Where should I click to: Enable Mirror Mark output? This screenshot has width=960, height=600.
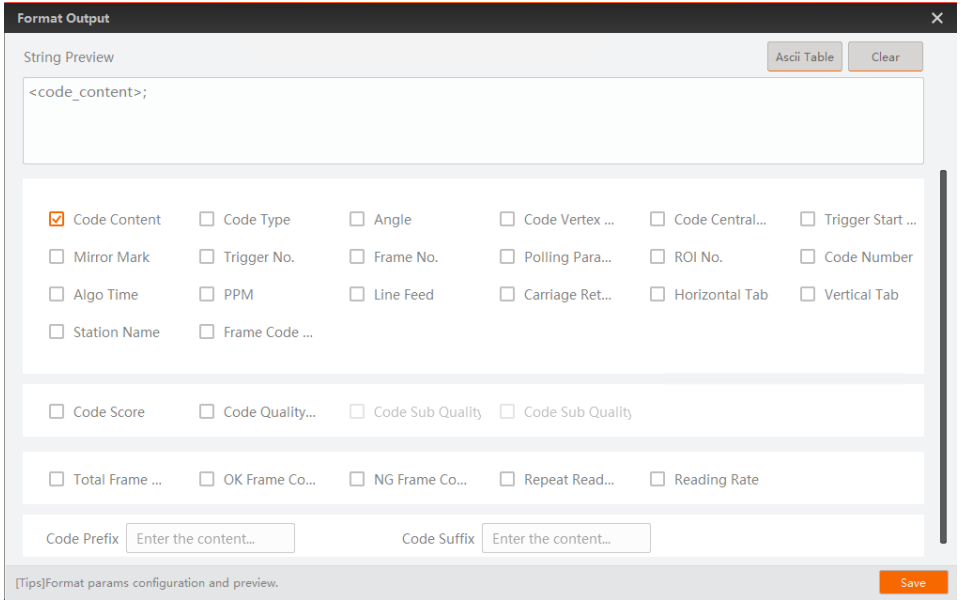pyautogui.click(x=56, y=257)
